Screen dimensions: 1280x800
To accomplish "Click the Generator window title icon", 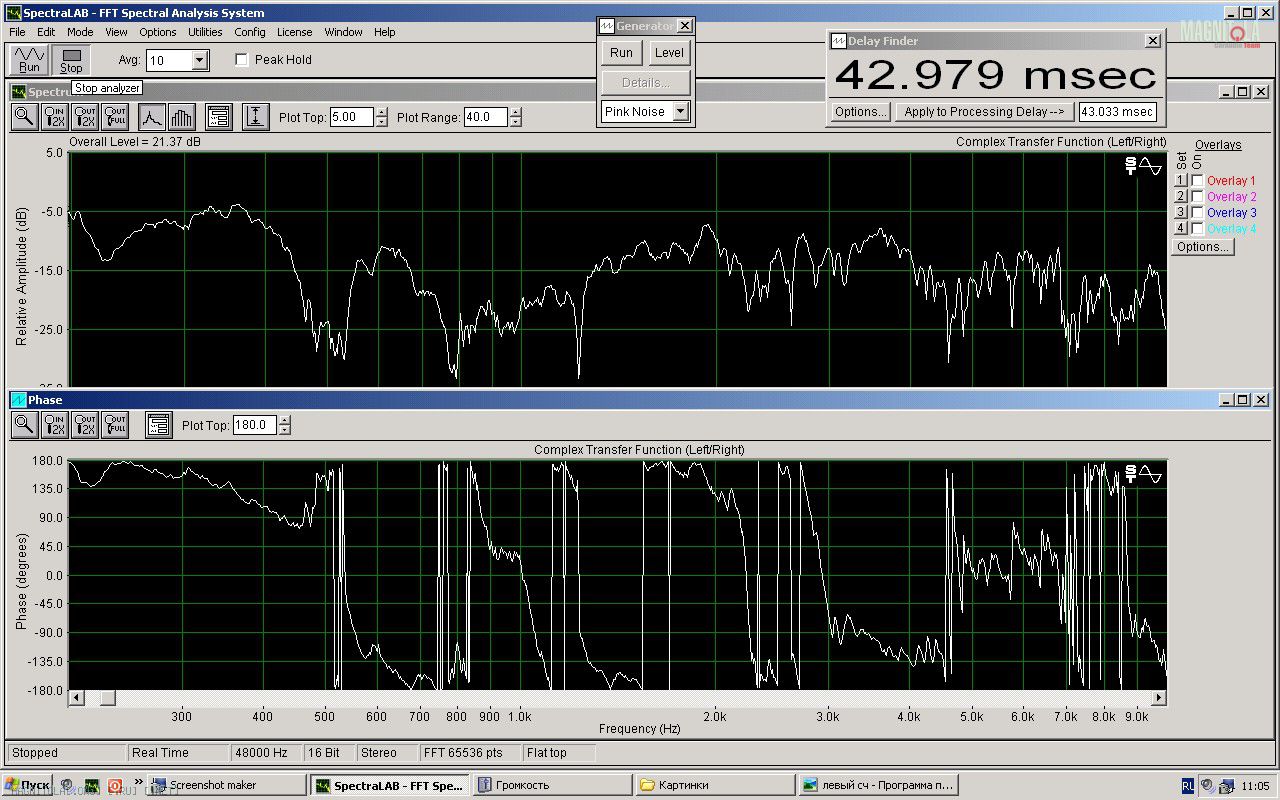I will click(x=606, y=26).
